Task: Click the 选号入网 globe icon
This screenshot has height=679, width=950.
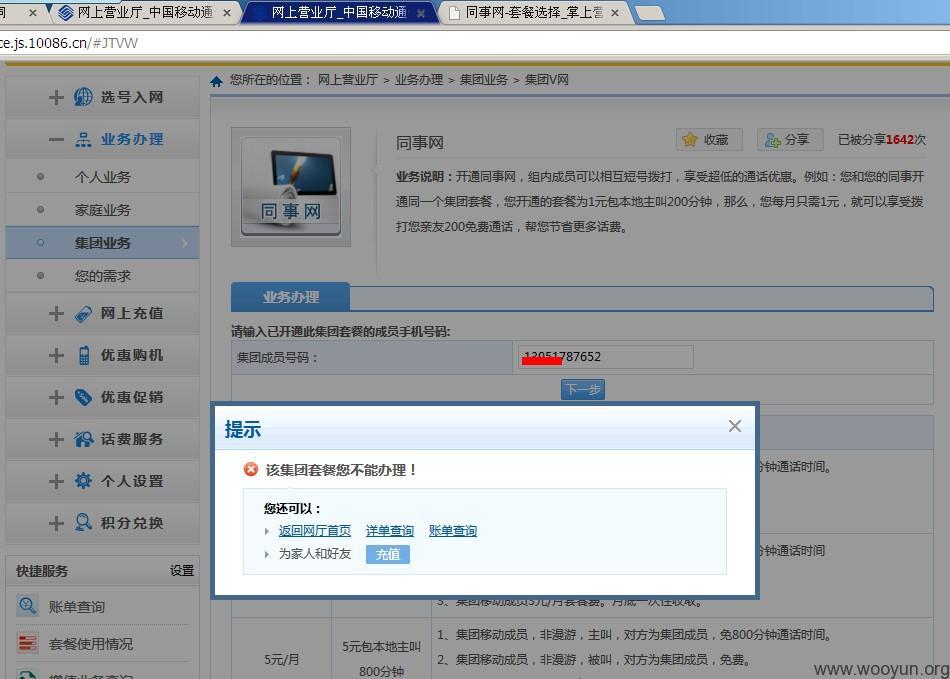Action: tap(83, 97)
